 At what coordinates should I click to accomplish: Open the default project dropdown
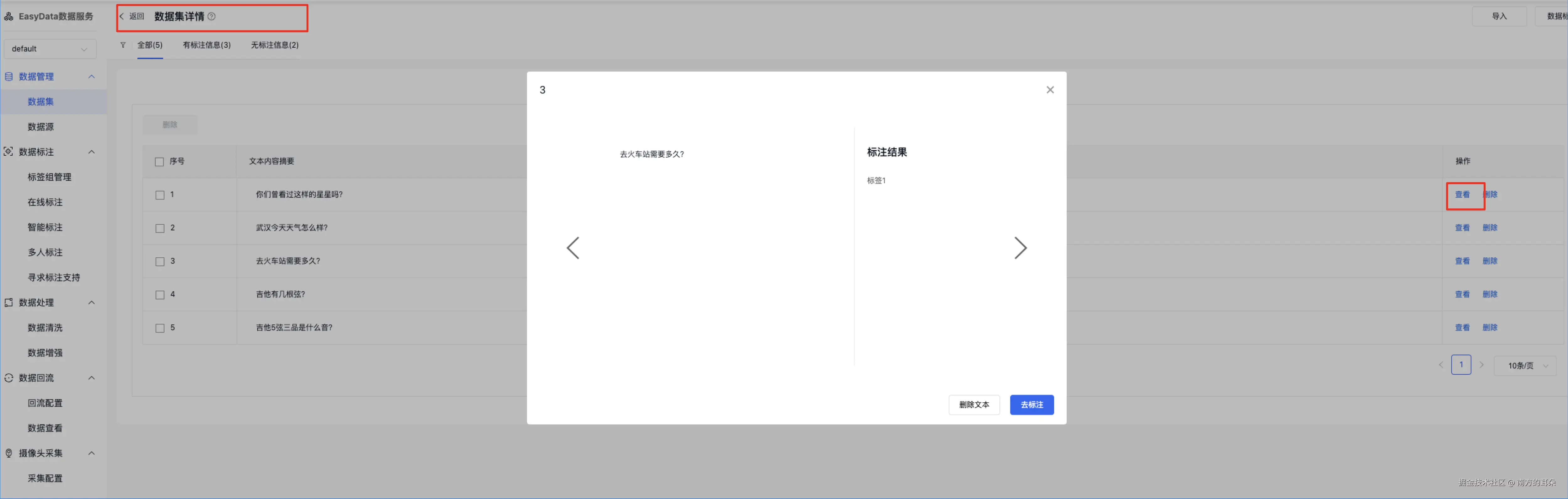pos(49,49)
